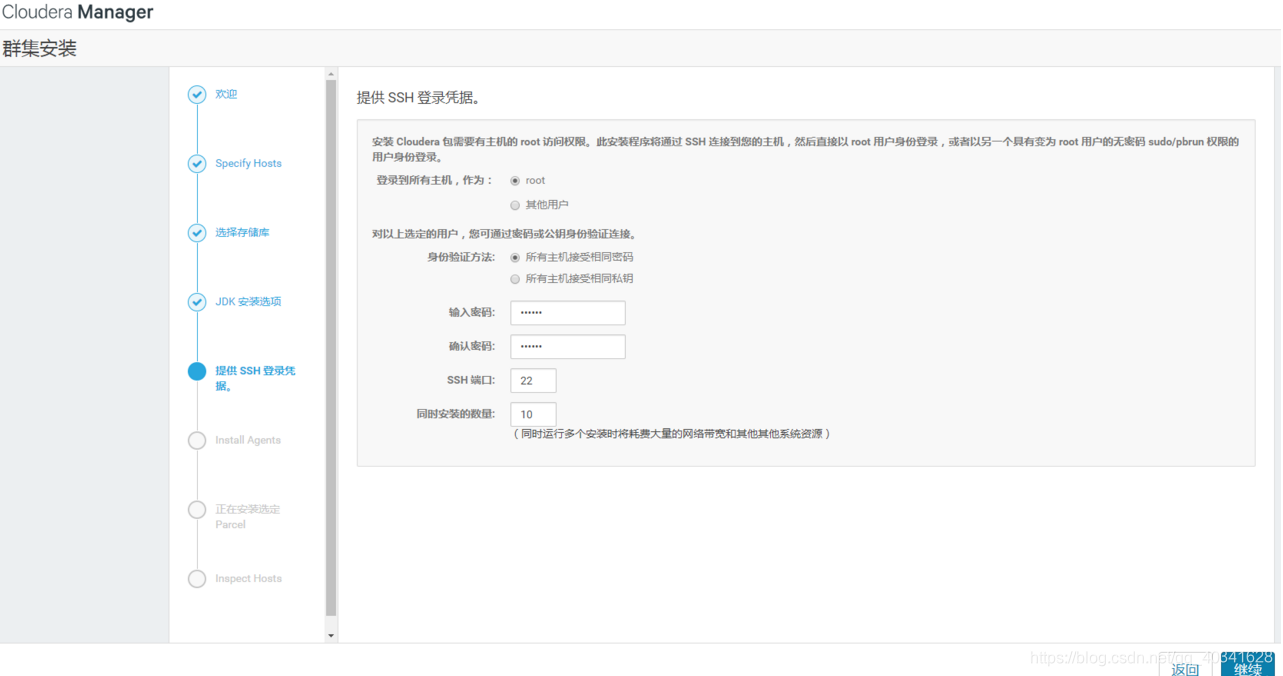Choose 所有主机接受相同密码 authentication method
Viewport: 1283px width, 676px height.
click(x=515, y=257)
